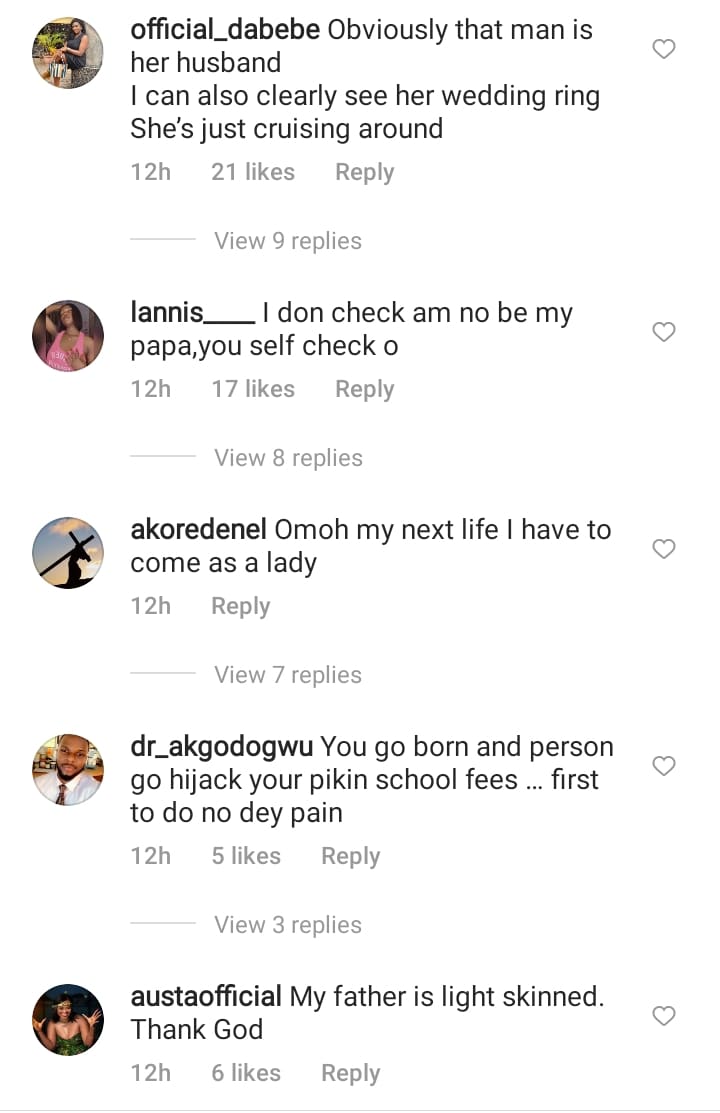Heart akoredenel's comment
This screenshot has height=1113, width=720.
(x=664, y=549)
